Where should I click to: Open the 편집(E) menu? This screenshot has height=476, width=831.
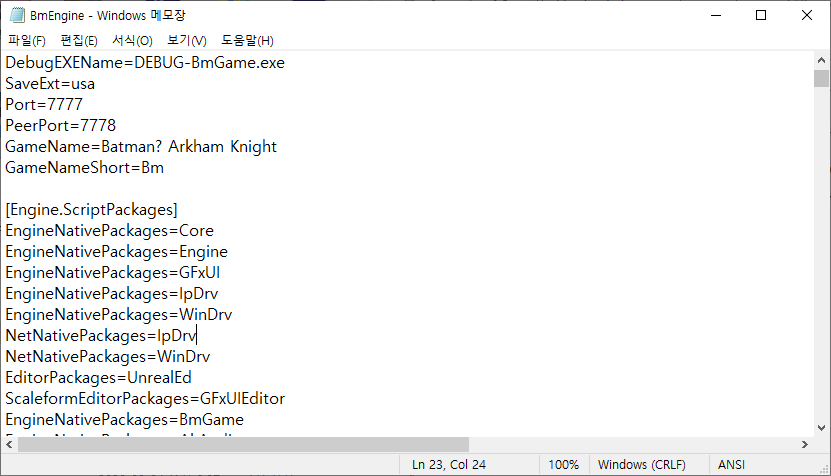click(79, 41)
